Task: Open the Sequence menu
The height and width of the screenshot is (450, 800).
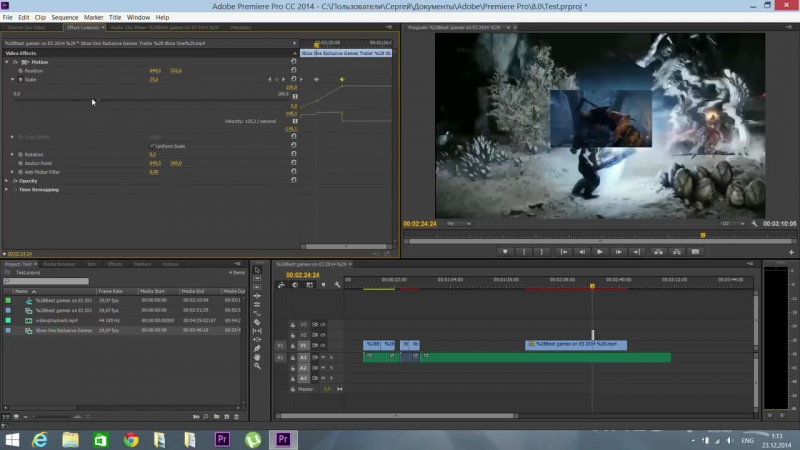Action: (x=65, y=17)
